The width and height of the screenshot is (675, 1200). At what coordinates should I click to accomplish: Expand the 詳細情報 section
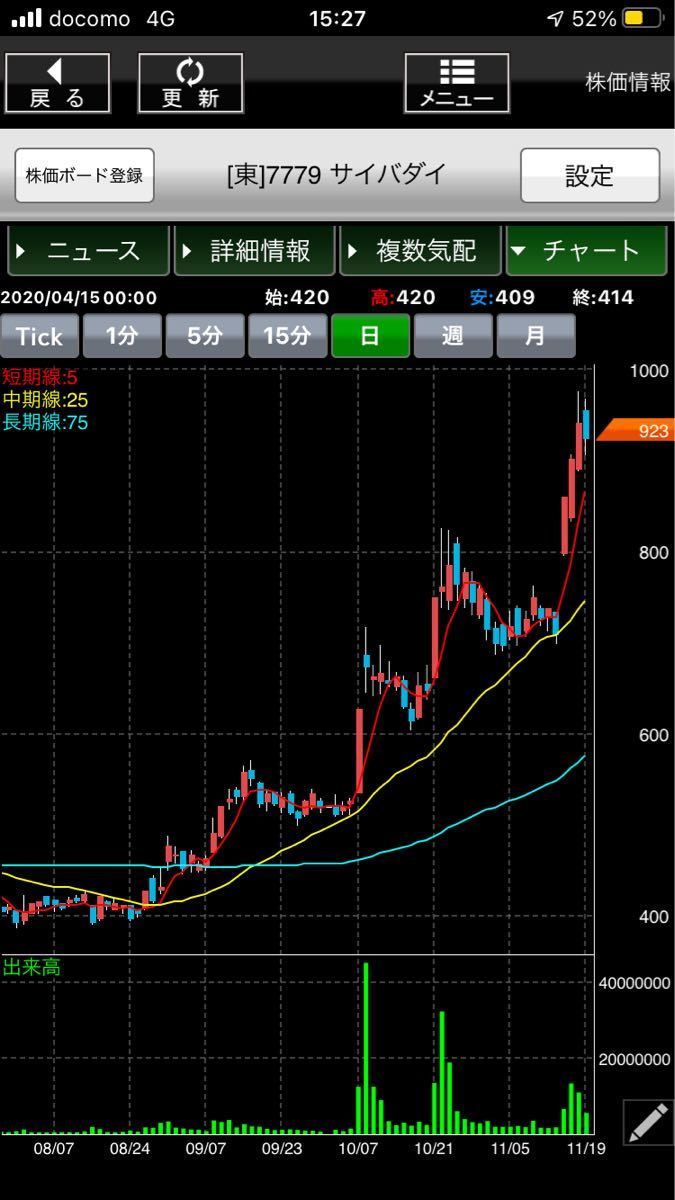tap(254, 251)
